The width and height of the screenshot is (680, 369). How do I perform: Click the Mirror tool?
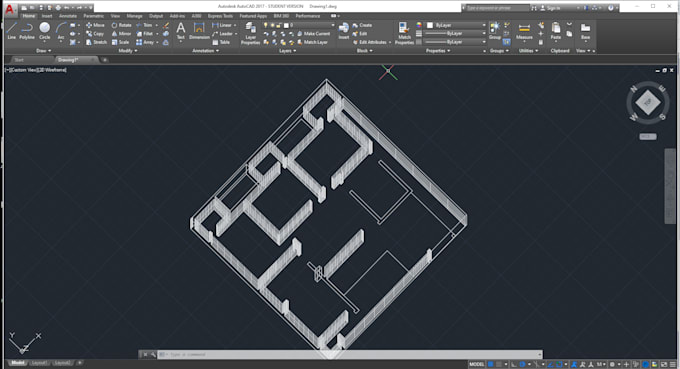pyautogui.click(x=121, y=33)
